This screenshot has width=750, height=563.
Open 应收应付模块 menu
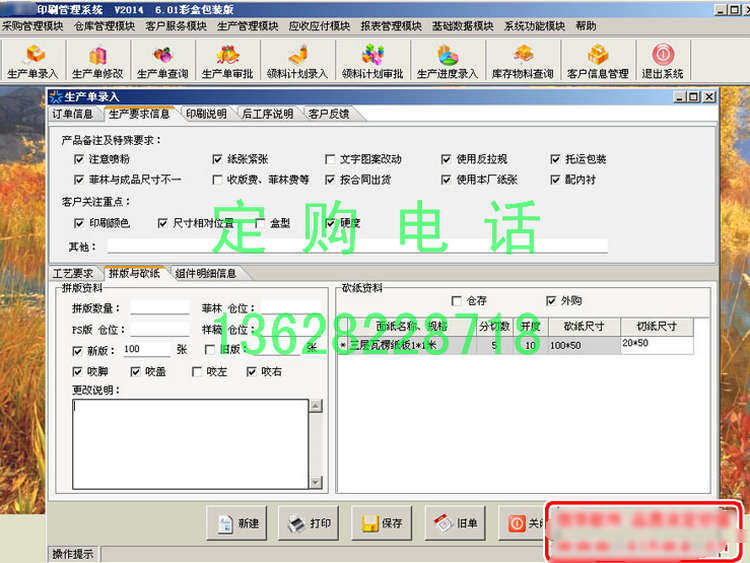[320, 26]
